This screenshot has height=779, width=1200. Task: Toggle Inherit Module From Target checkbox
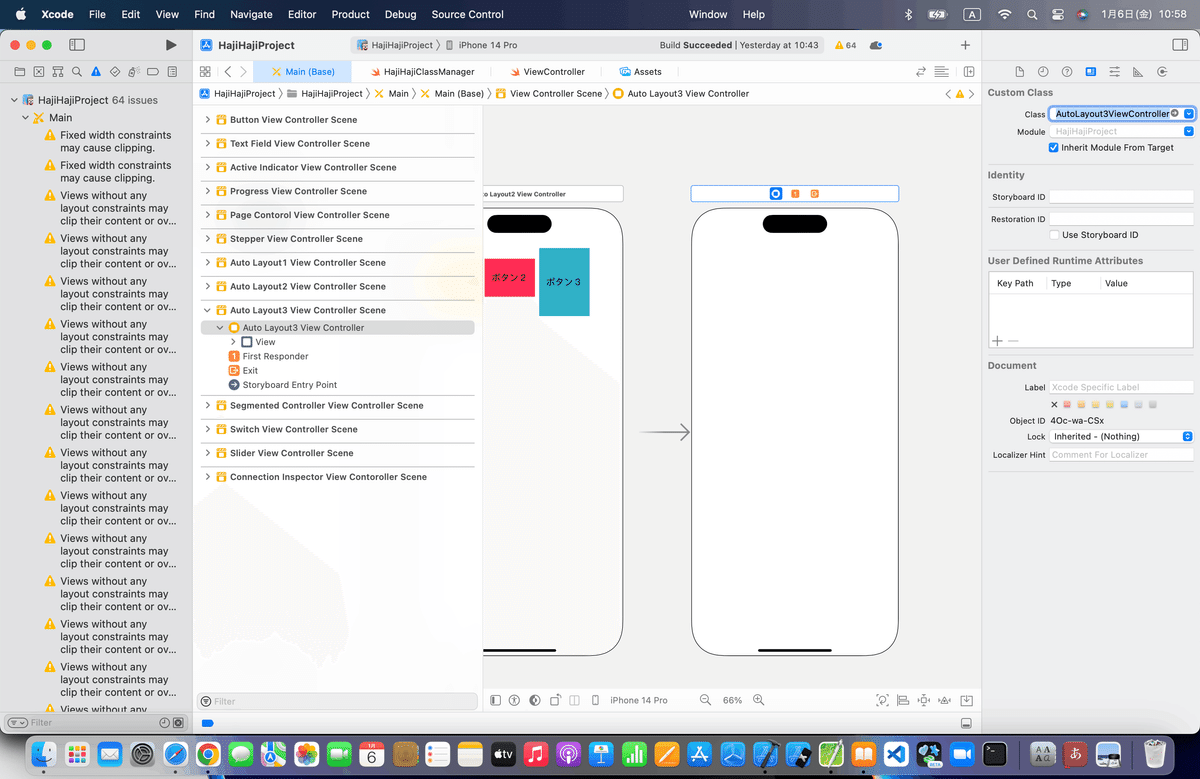1053,147
